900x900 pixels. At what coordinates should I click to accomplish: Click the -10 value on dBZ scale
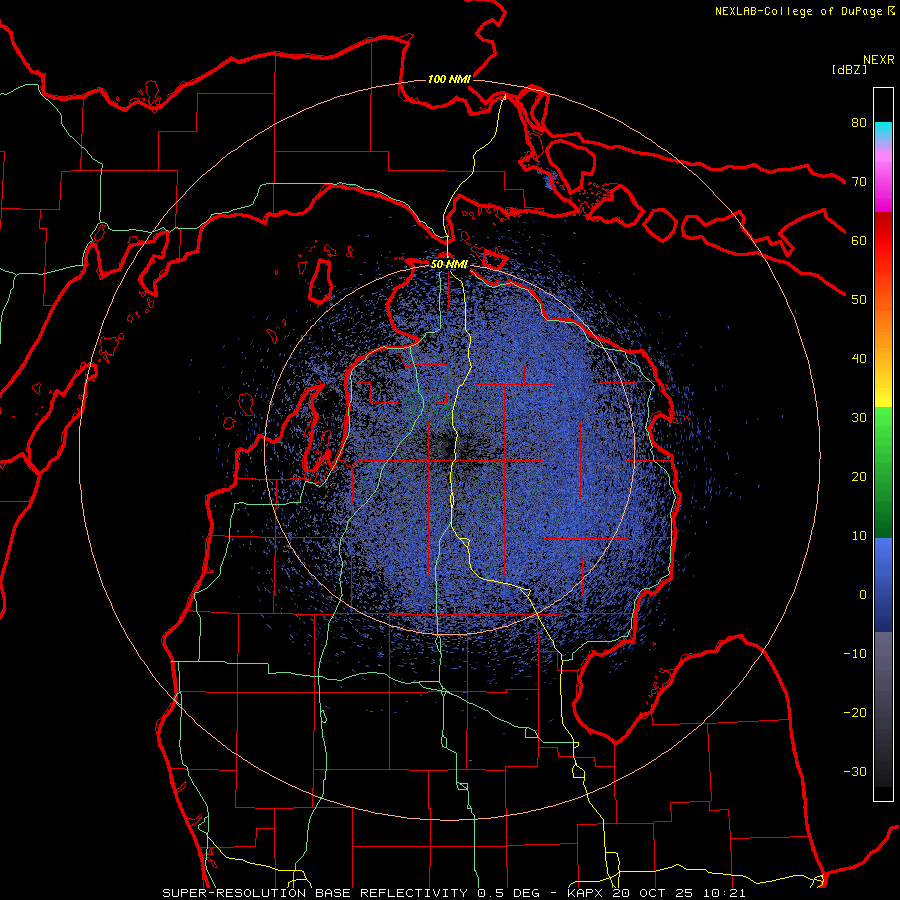click(855, 654)
